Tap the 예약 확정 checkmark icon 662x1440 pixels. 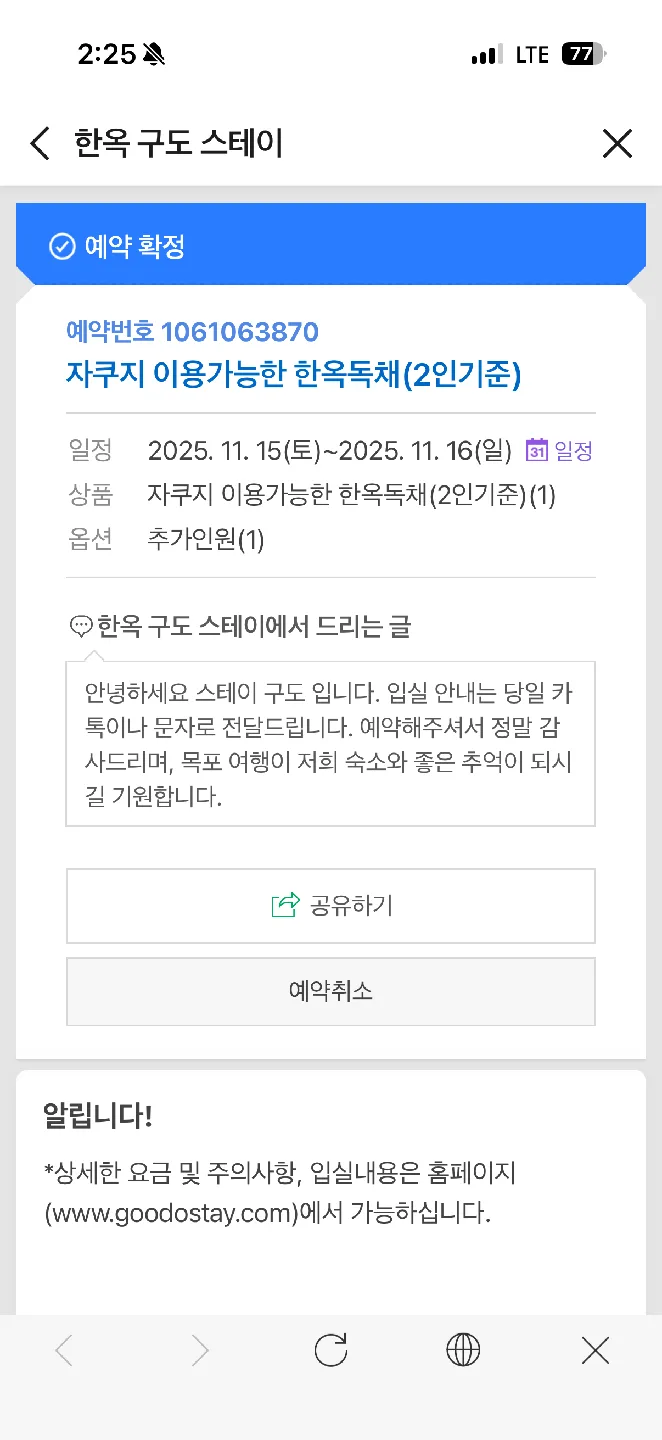tap(62, 247)
